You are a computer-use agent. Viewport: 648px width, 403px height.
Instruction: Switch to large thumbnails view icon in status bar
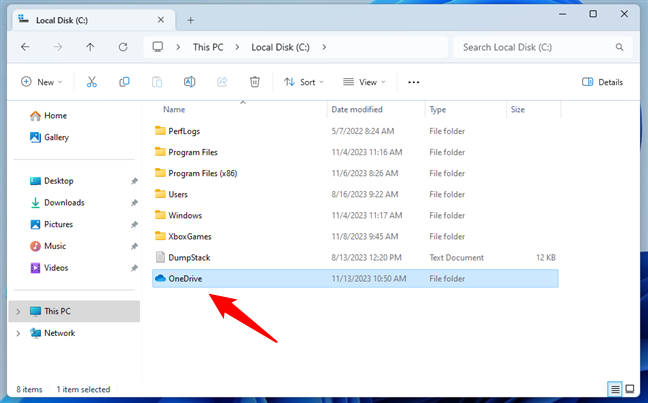coord(630,389)
